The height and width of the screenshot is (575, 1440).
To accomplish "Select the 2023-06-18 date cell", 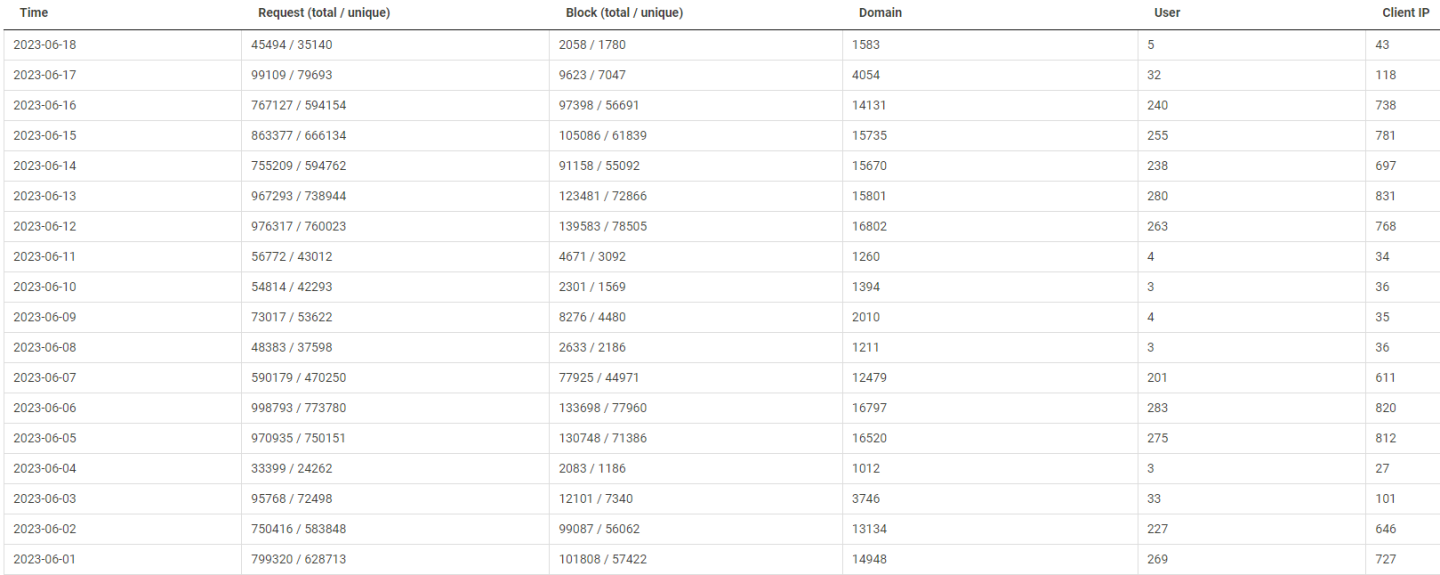I will [44, 45].
